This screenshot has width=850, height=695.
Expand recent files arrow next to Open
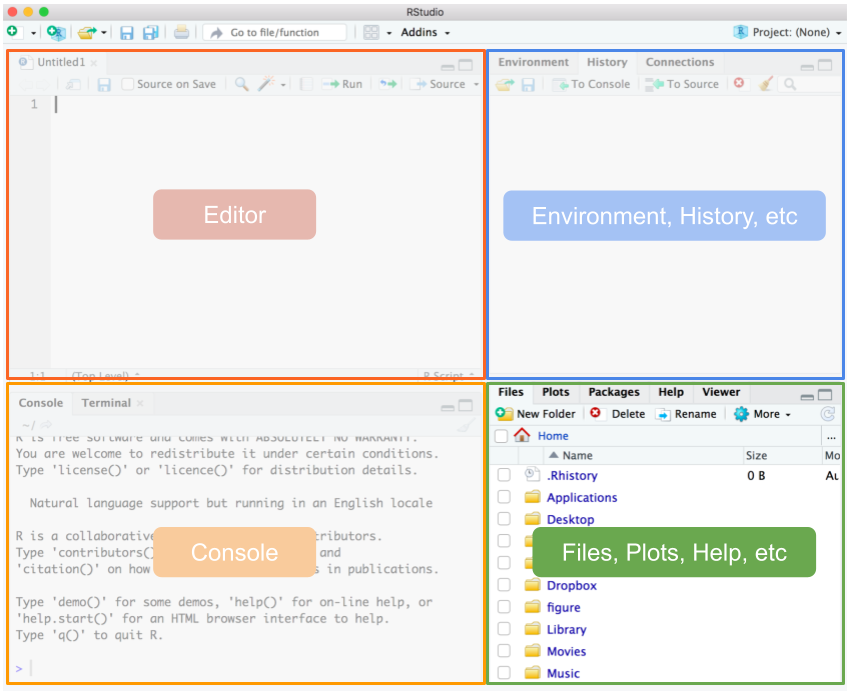(104, 33)
